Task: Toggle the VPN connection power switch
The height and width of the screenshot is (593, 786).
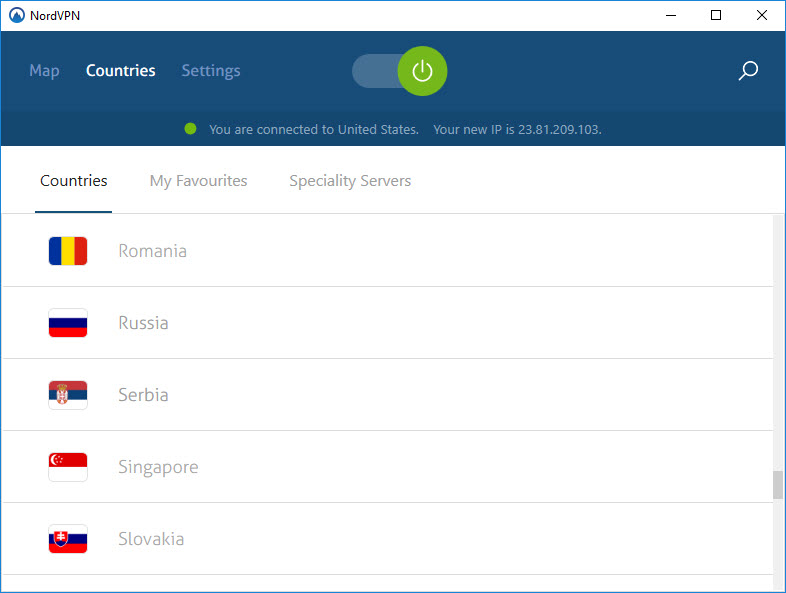Action: click(400, 71)
